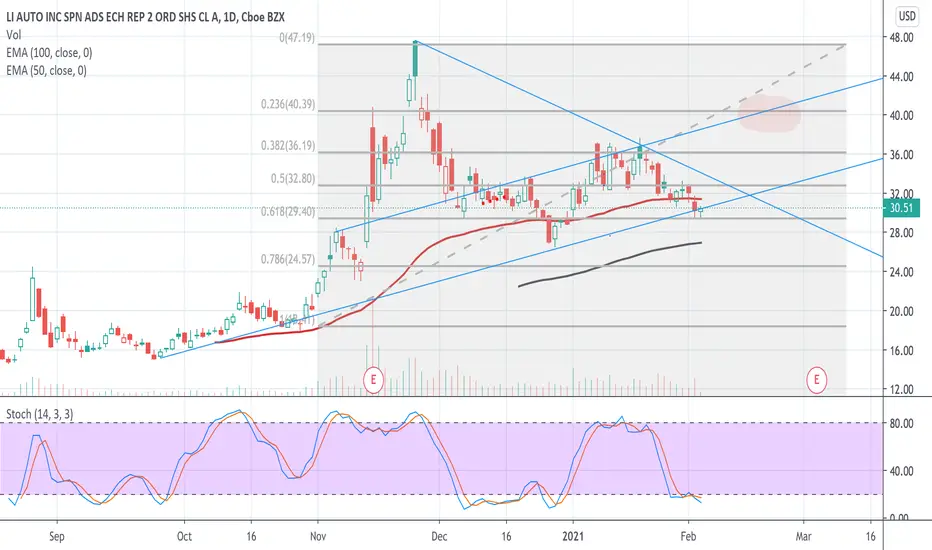Click the Nov date axis label
This screenshot has height=550, width=932.
(x=318, y=536)
